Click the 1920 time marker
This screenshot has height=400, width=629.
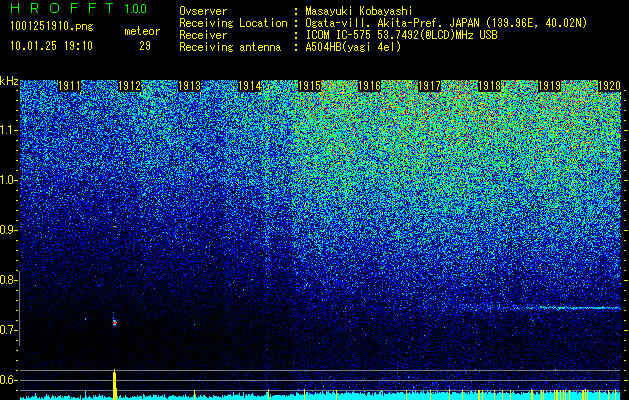click(609, 86)
